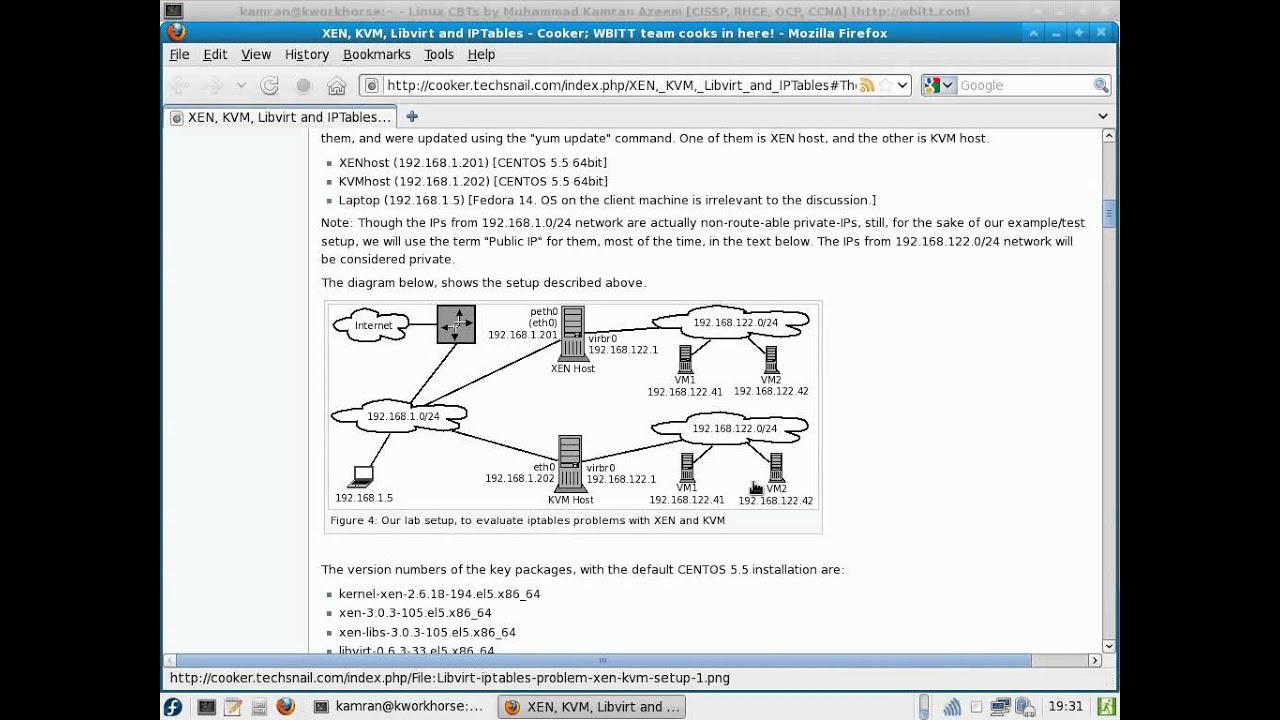This screenshot has height=720, width=1280.
Task: Open the History menu
Action: click(x=307, y=55)
